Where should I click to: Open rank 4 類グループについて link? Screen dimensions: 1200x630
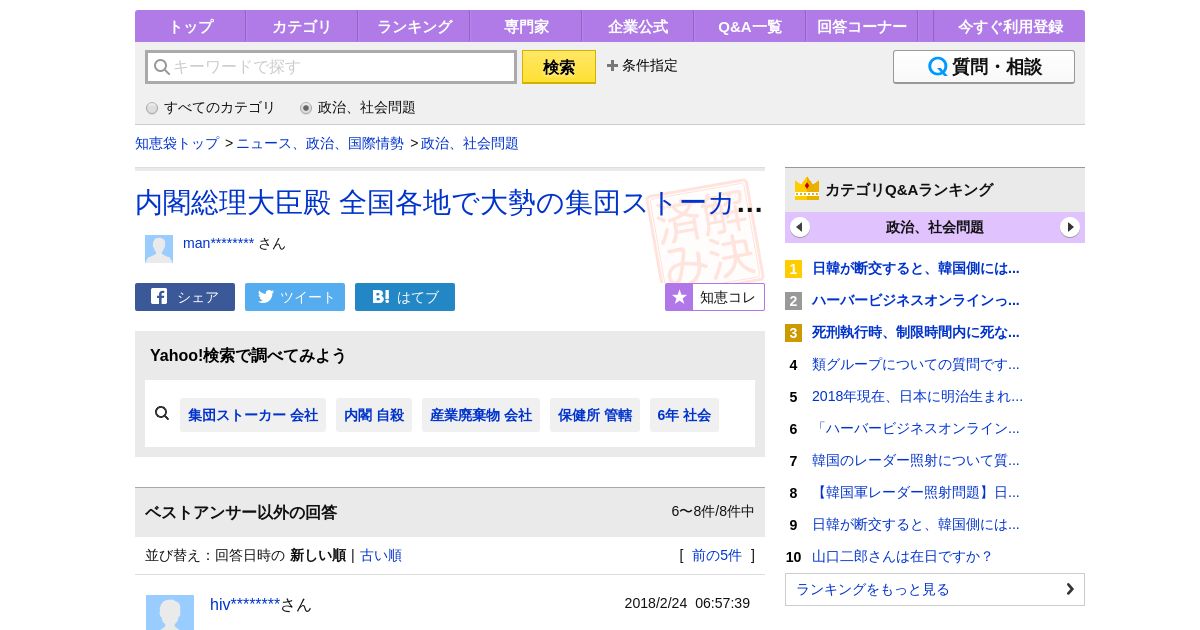point(916,364)
